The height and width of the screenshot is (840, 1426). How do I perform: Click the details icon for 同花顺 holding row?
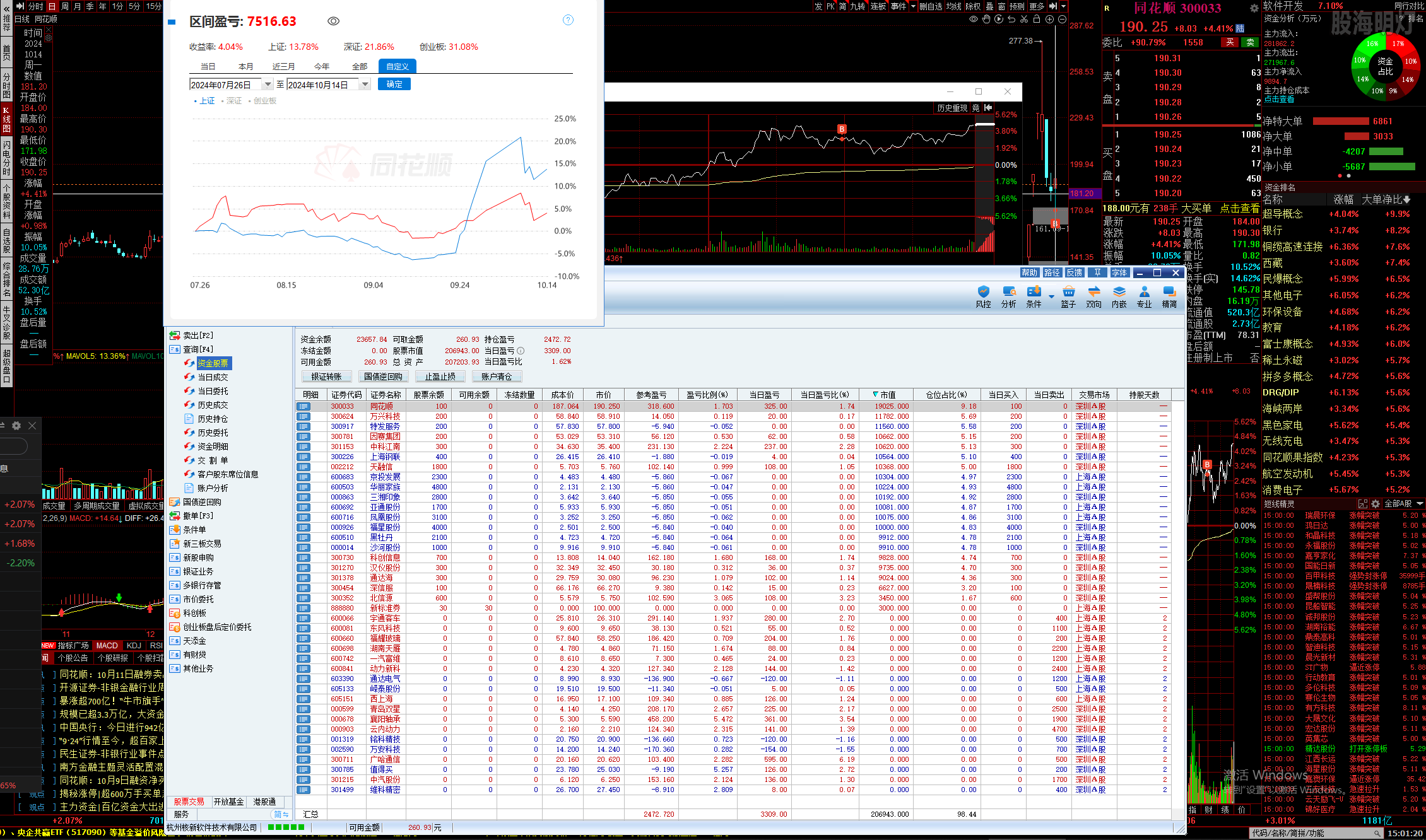click(x=303, y=406)
